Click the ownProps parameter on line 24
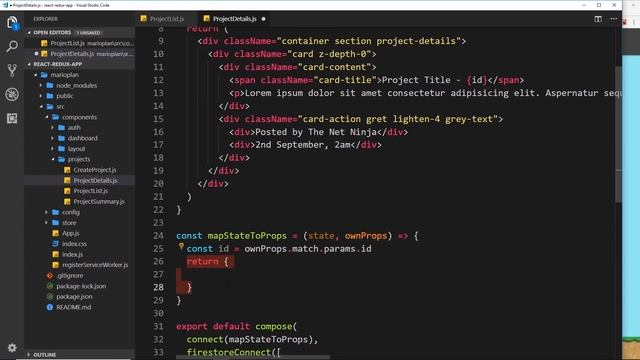Viewport: 640px width, 360px height. 365,236
